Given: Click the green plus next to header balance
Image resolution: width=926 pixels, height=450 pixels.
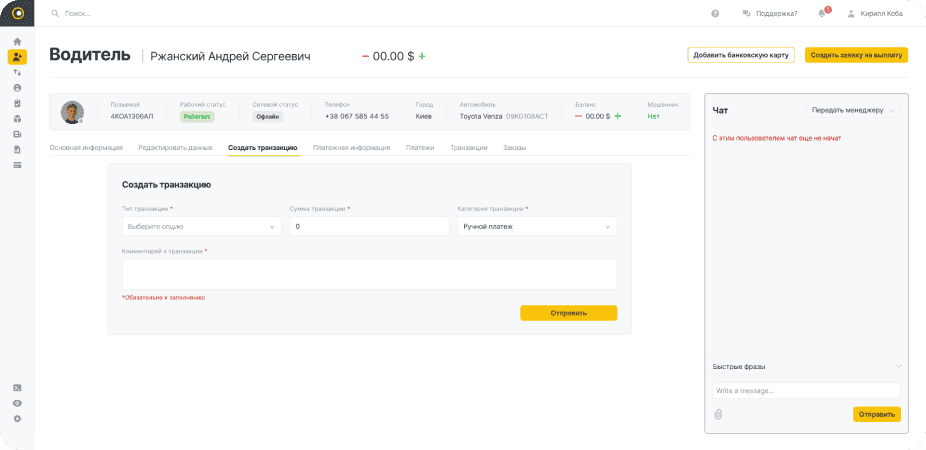Looking at the screenshot, I should tap(422, 56).
